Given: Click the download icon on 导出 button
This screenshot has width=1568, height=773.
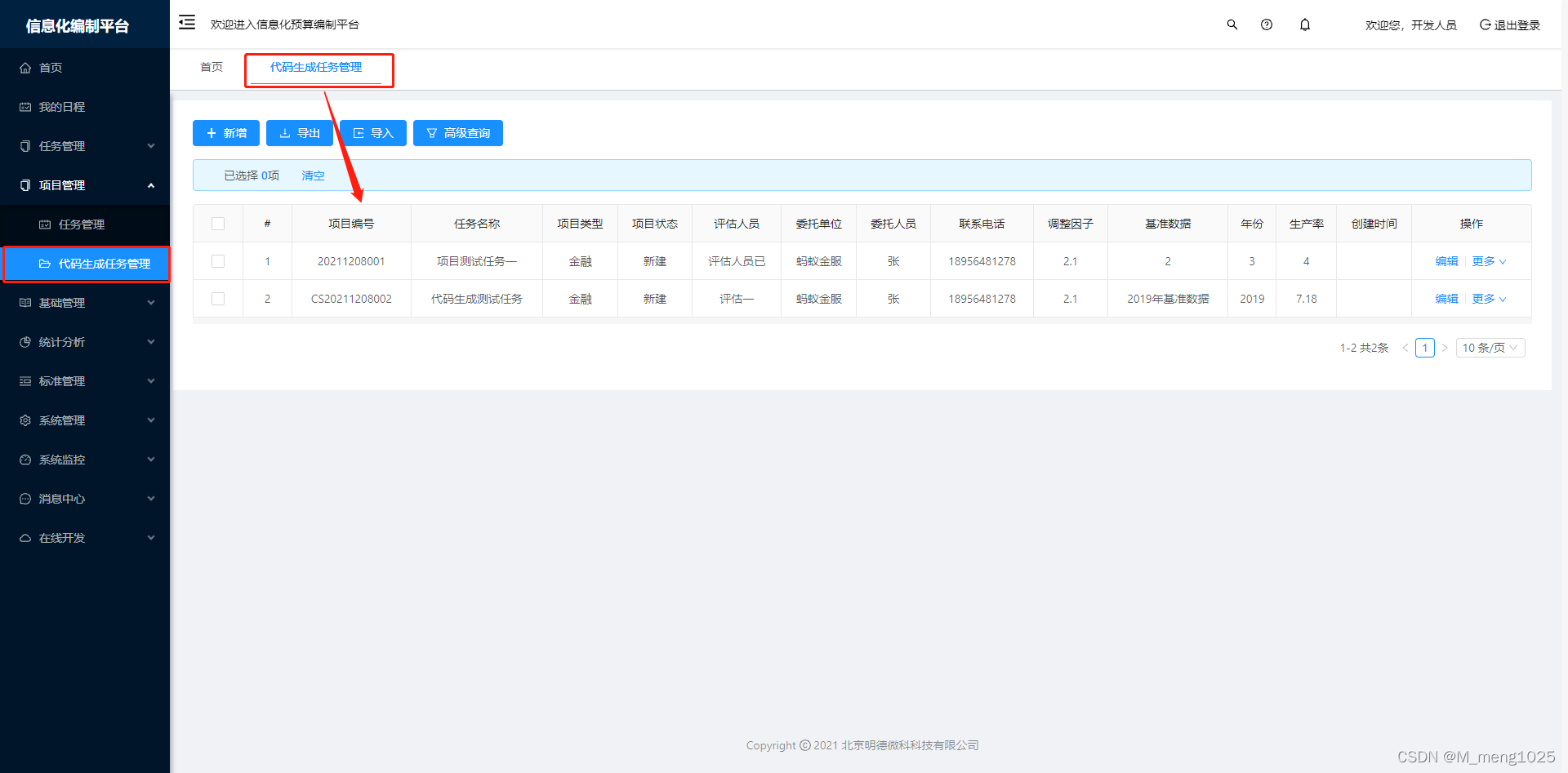Looking at the screenshot, I should (x=285, y=133).
